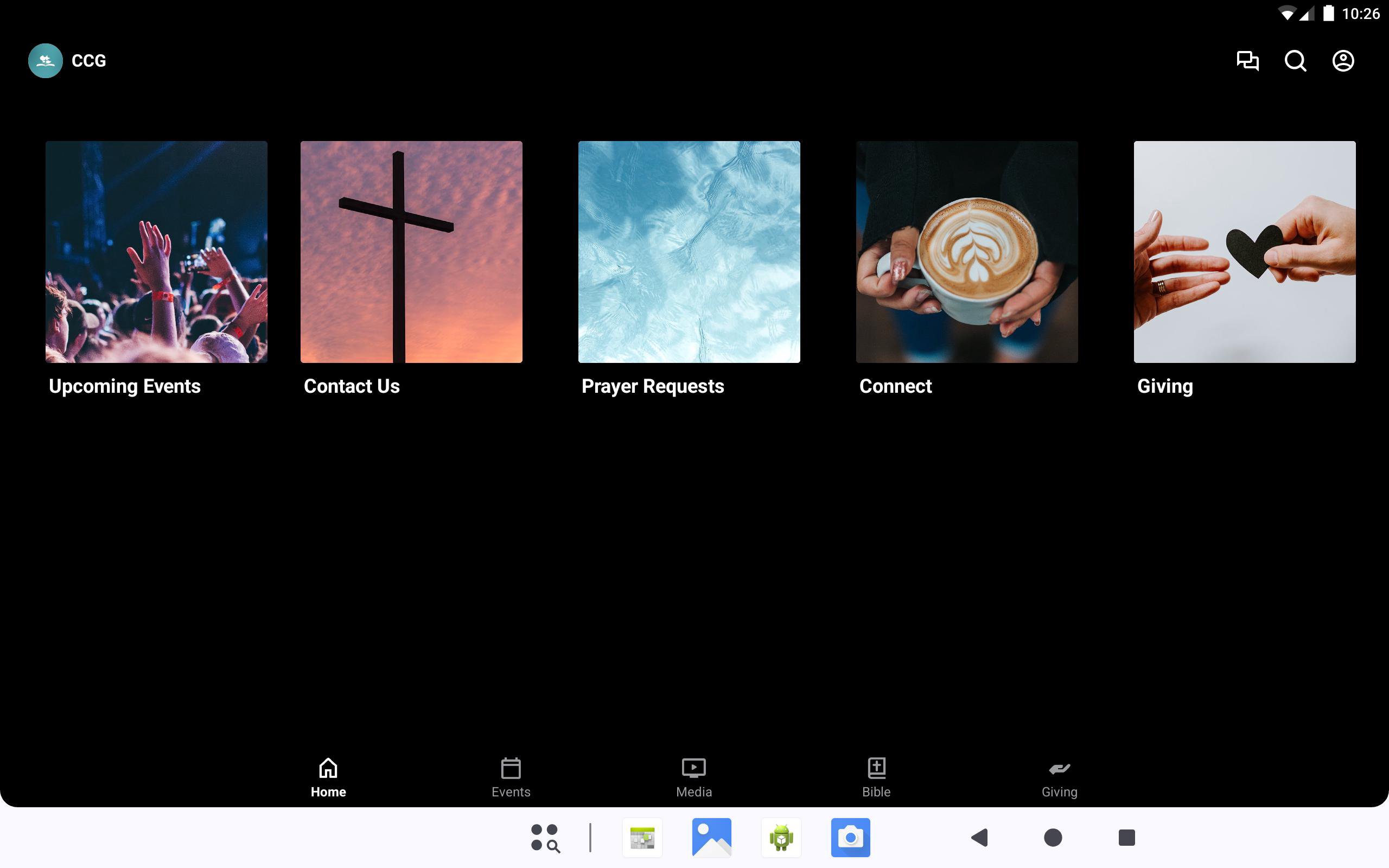Click the search magnifier icon
Screen dimensions: 1389x868
coord(1295,61)
